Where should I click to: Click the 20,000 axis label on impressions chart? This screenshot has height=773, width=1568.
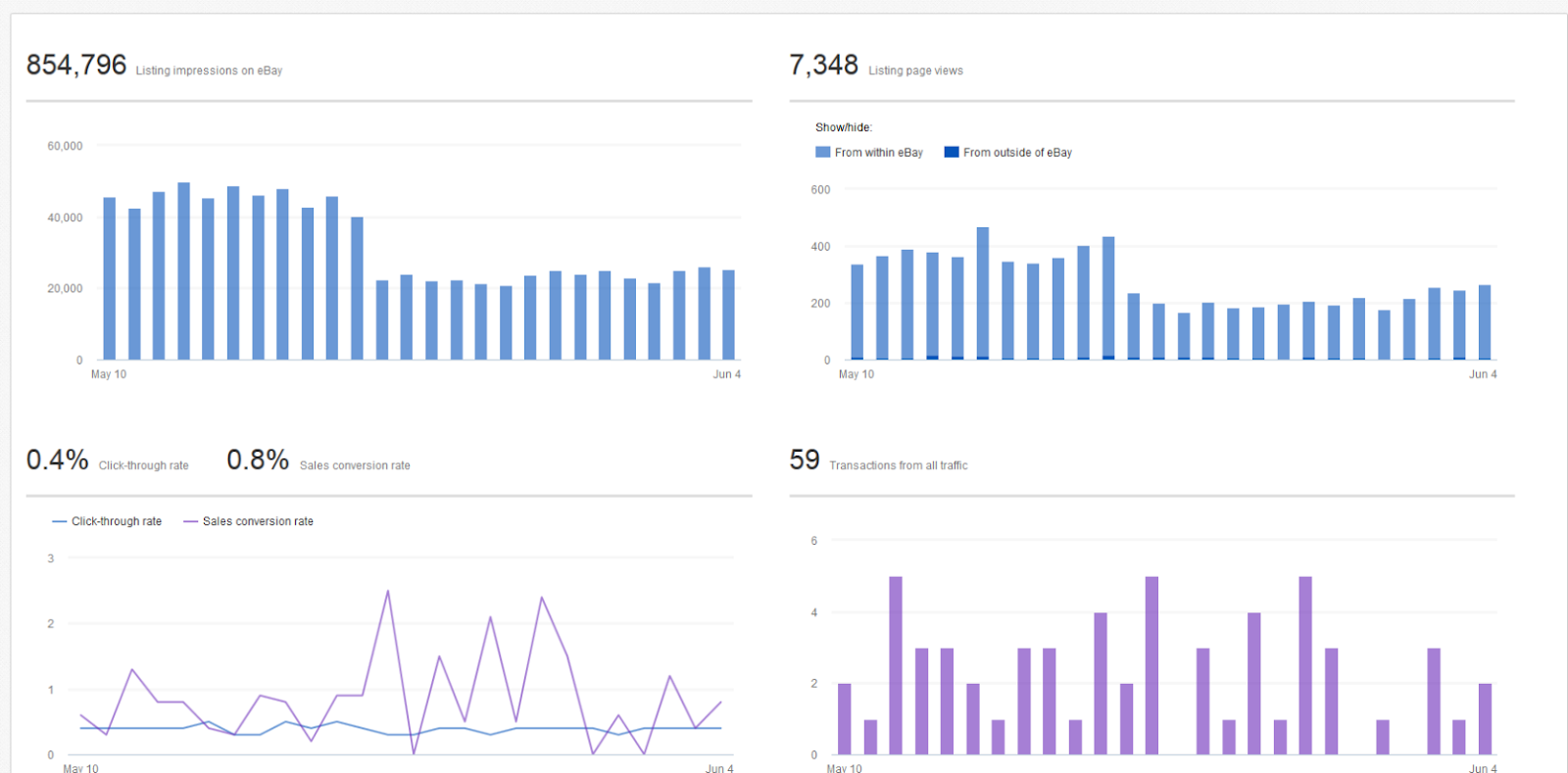[x=65, y=289]
